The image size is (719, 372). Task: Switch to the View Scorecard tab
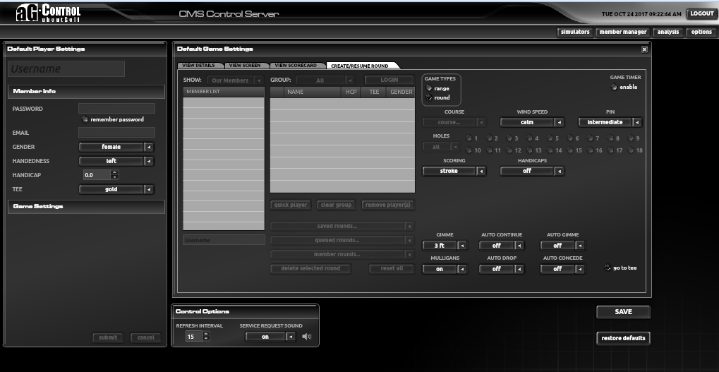[x=296, y=66]
